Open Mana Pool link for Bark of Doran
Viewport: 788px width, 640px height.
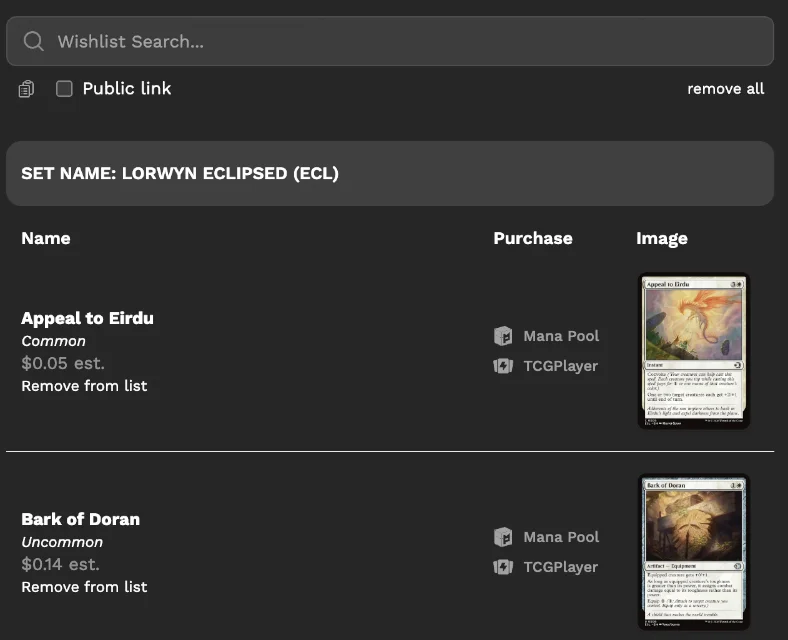tap(561, 537)
